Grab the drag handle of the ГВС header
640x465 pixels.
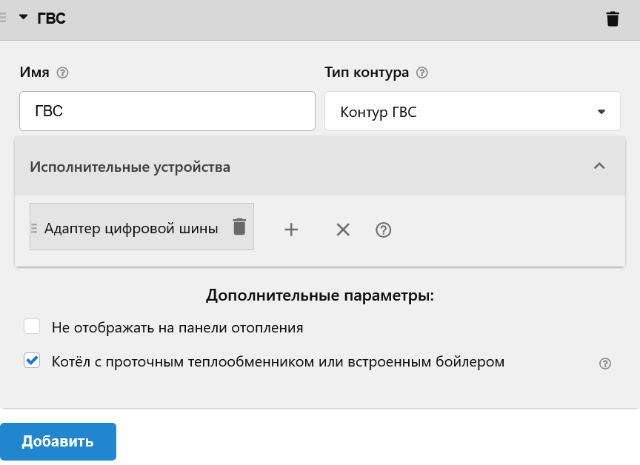(5, 18)
